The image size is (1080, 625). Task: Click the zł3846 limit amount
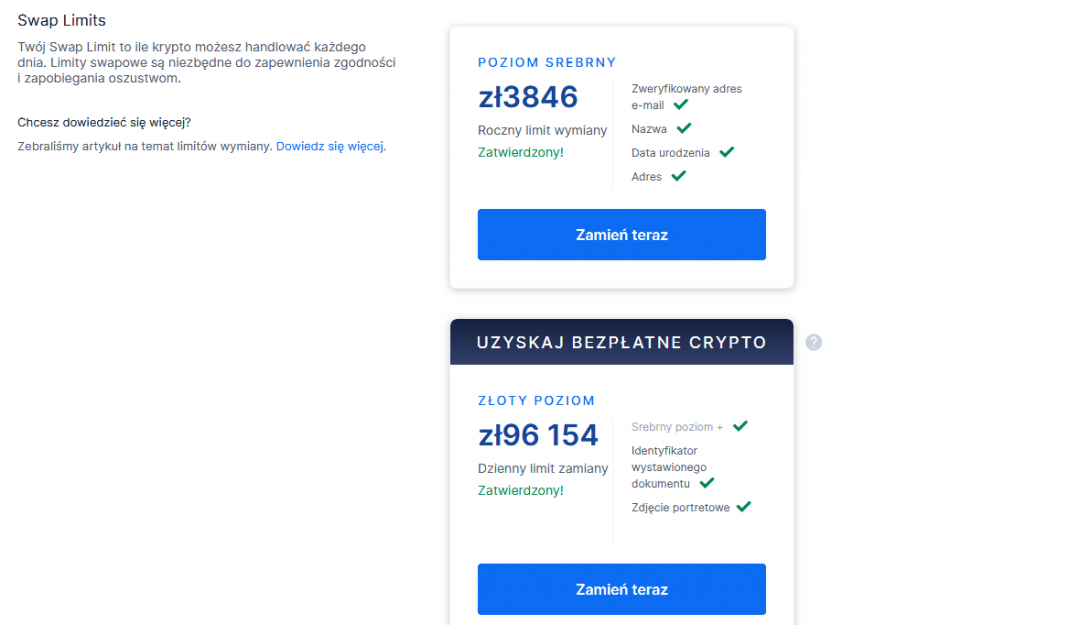(x=528, y=97)
